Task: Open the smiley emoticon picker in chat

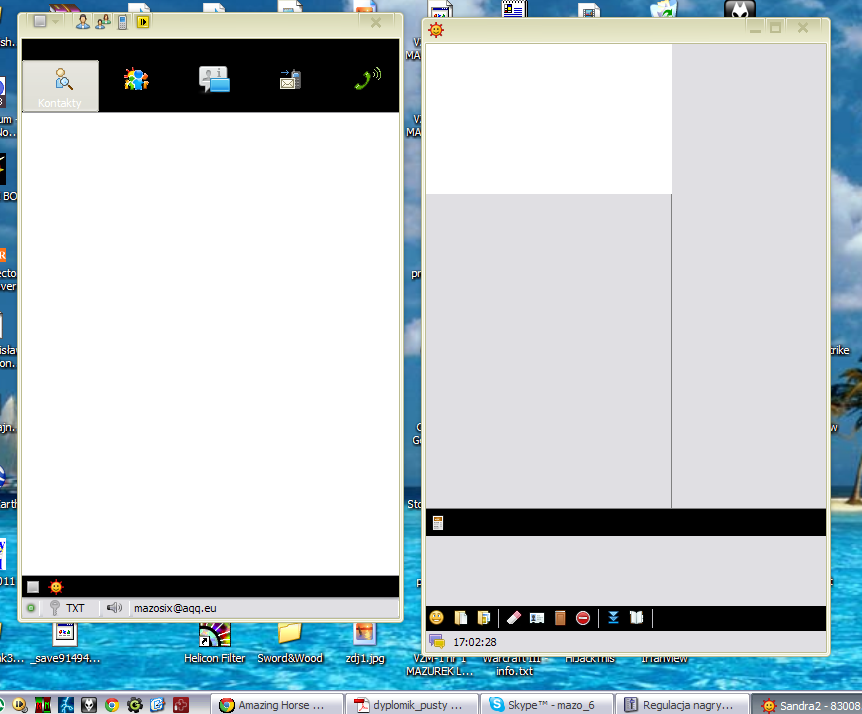Action: click(x=437, y=618)
